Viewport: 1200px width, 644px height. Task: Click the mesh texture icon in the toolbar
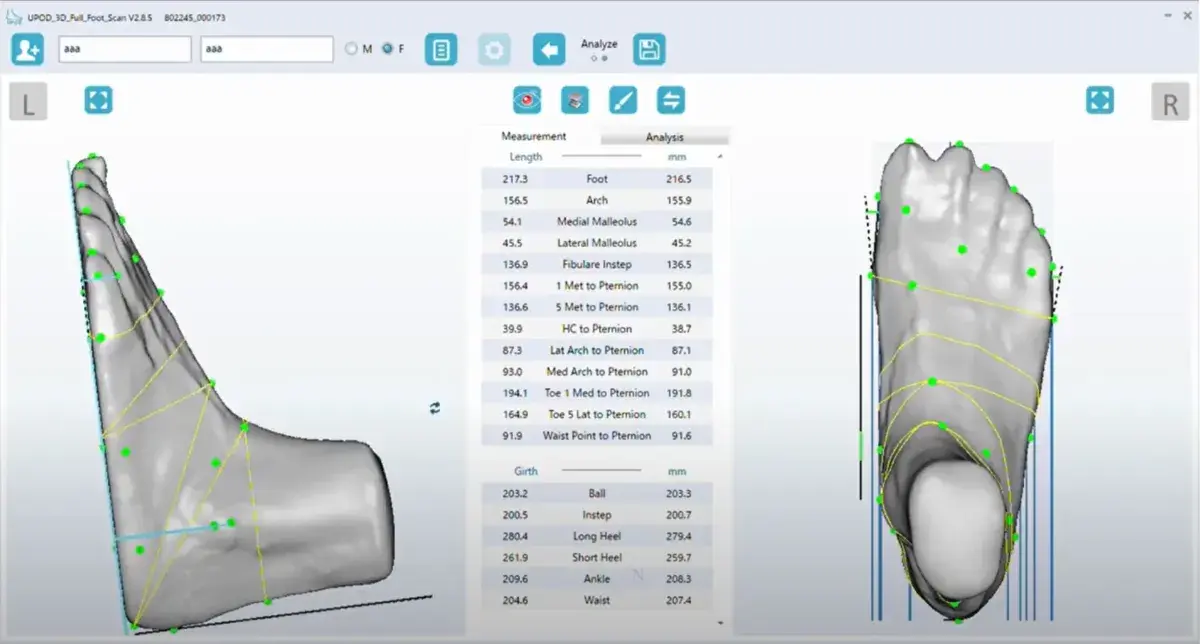click(x=573, y=99)
